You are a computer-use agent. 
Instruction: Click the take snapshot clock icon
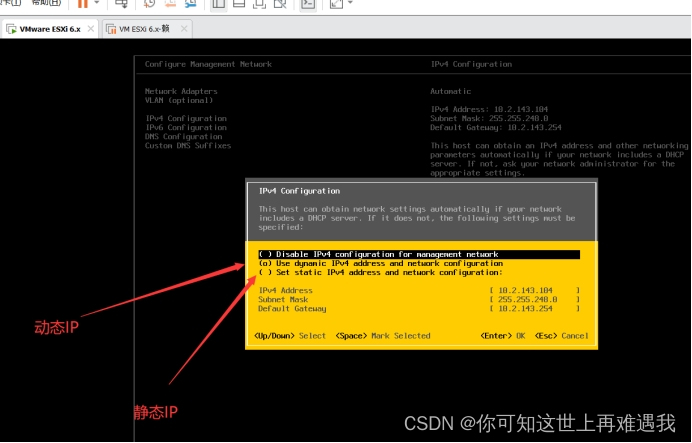point(150,4)
